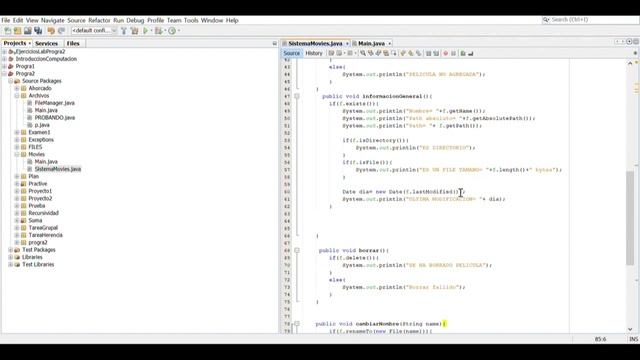Toggle Rectangular Selection mode
Screen dimensions: 640x360
pyautogui.click(x=394, y=53)
